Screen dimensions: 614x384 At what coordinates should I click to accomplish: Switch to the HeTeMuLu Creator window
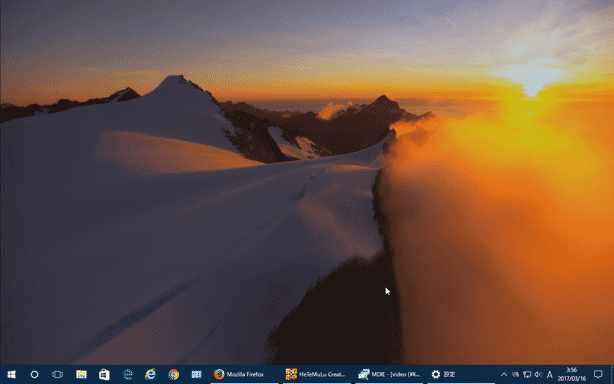pyautogui.click(x=317, y=375)
